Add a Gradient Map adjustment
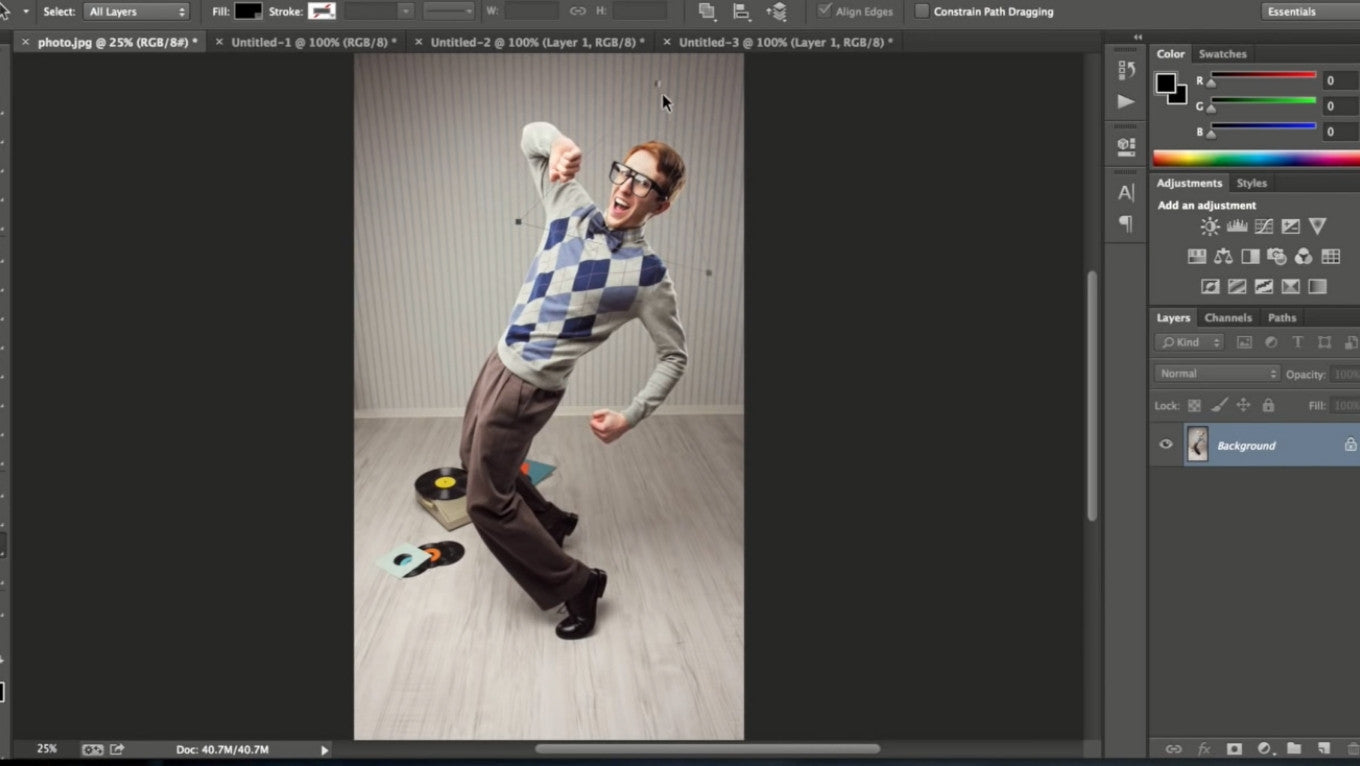This screenshot has height=766, width=1360. pos(1318,287)
